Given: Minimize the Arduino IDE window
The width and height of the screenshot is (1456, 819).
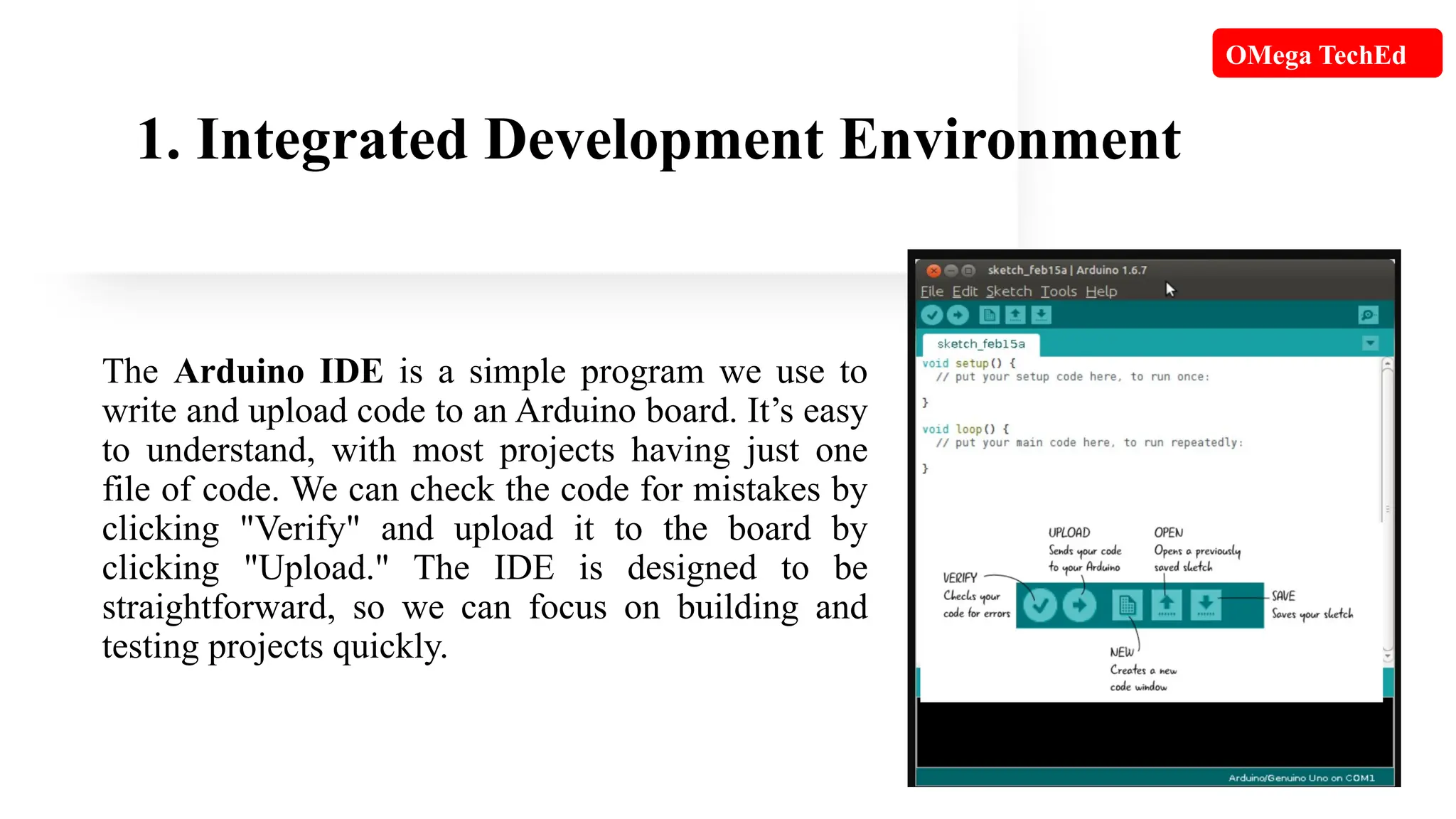Looking at the screenshot, I should pos(951,271).
